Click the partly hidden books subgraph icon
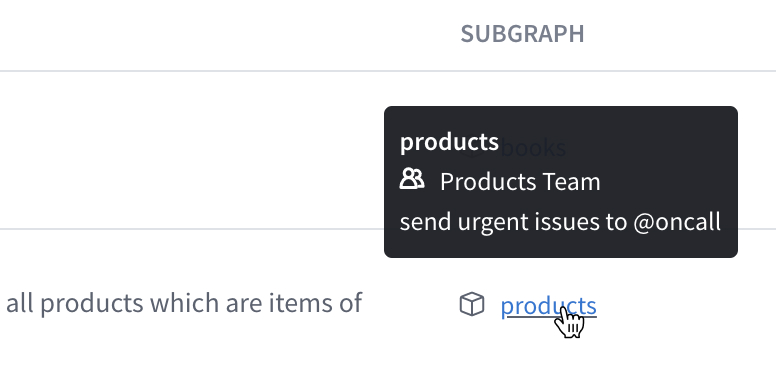Screen dimensions: 776x392 coord(472,148)
